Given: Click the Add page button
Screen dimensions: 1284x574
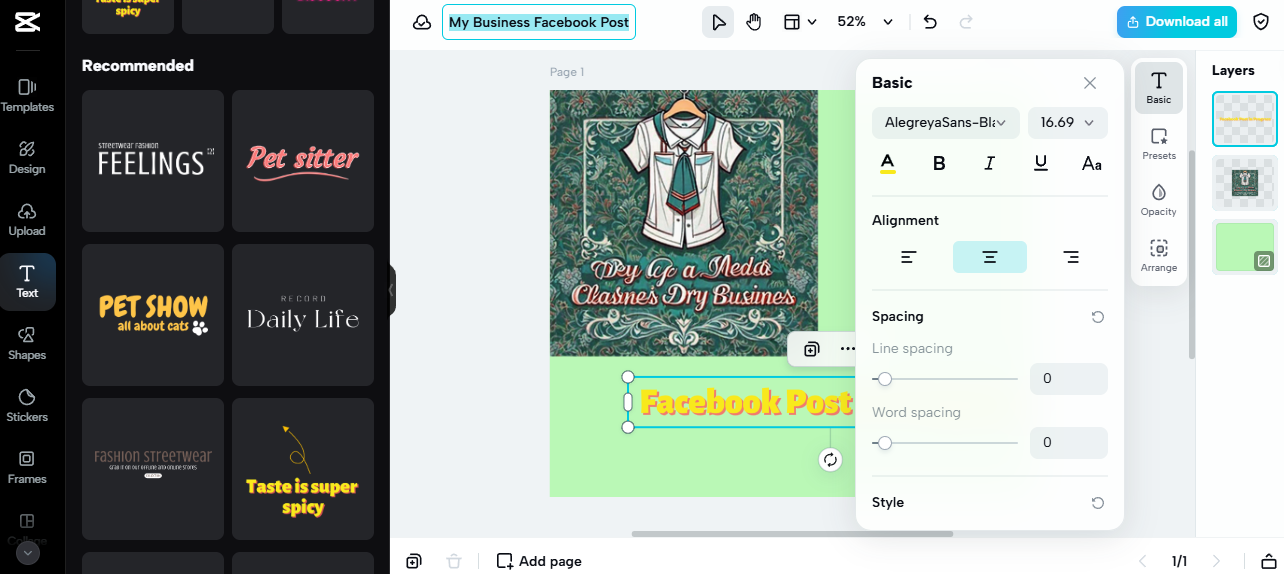Looking at the screenshot, I should pos(539,561).
